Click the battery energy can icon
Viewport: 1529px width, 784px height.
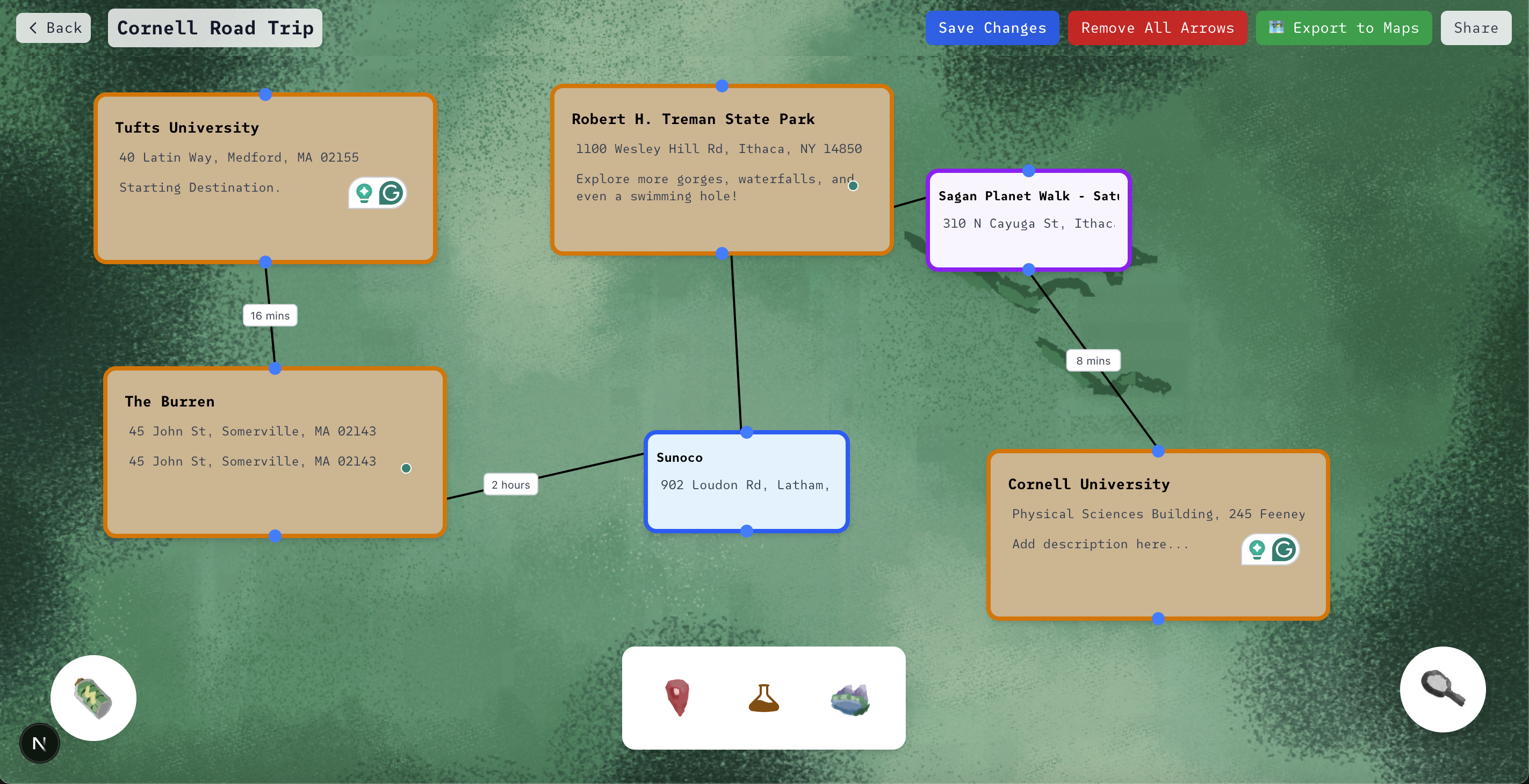coord(93,698)
